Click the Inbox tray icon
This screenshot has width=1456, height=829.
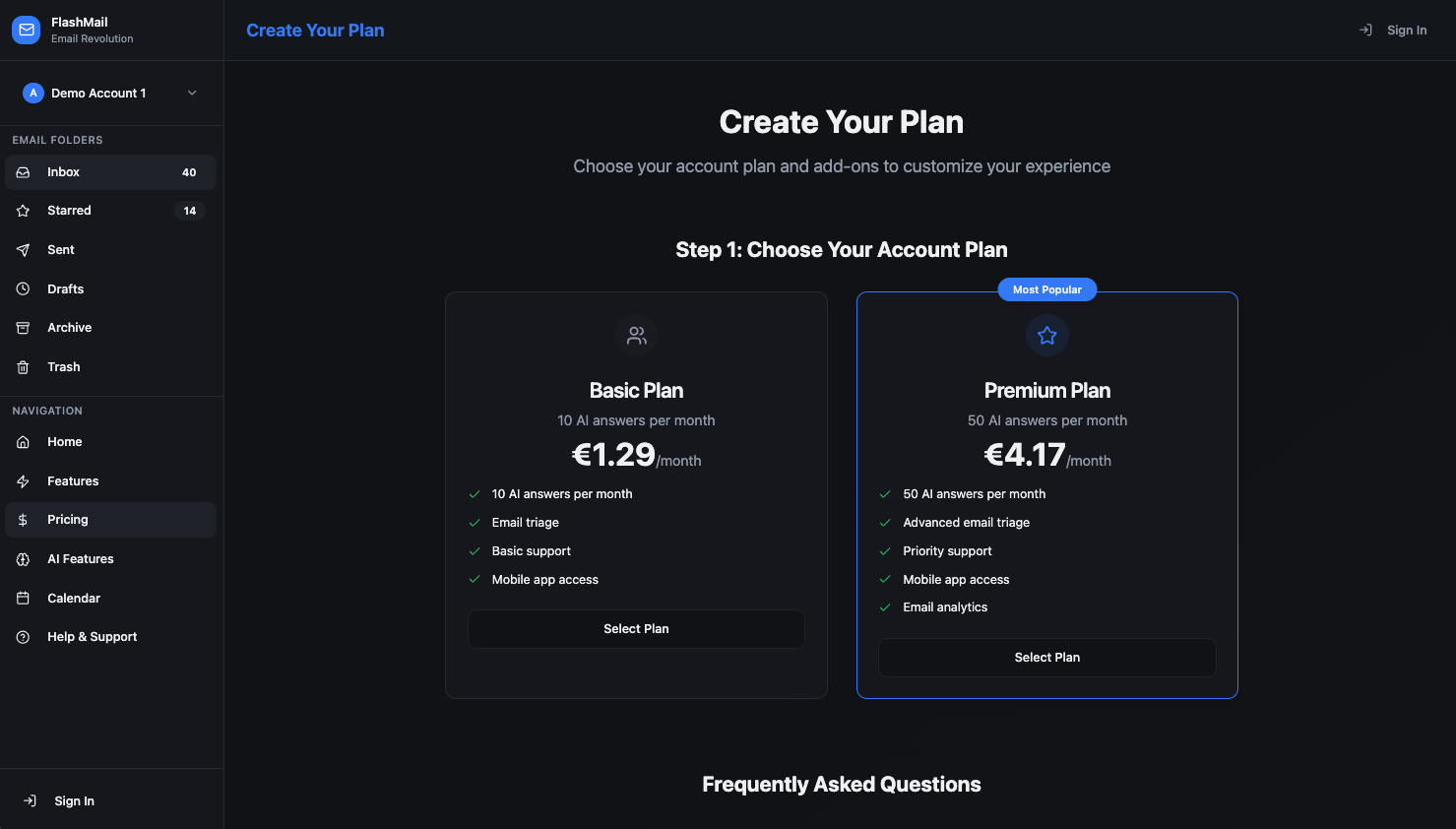pyautogui.click(x=23, y=172)
